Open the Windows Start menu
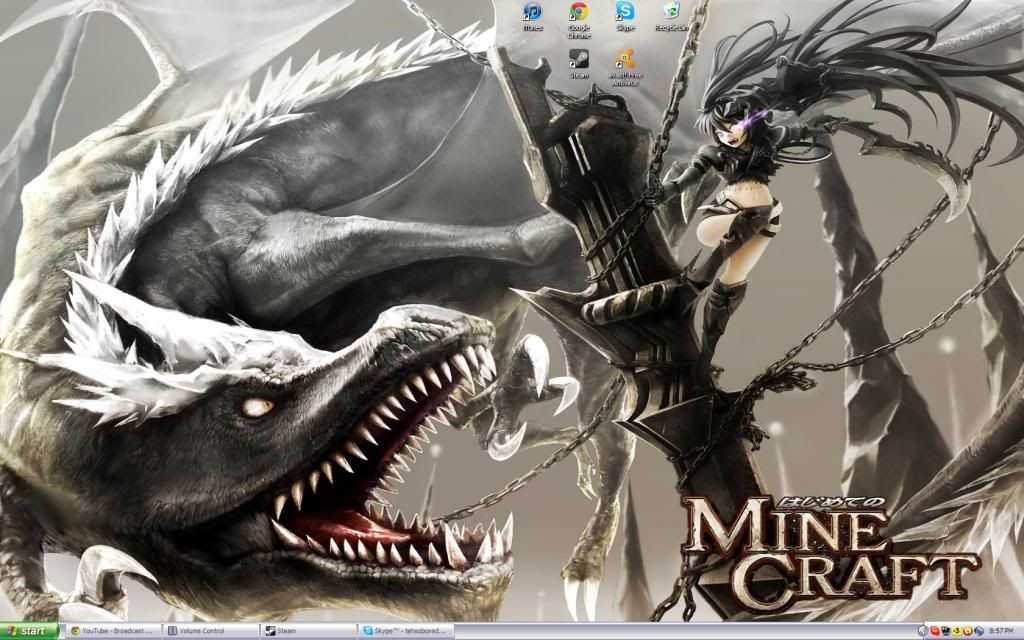This screenshot has height=640, width=1024. (x=29, y=631)
